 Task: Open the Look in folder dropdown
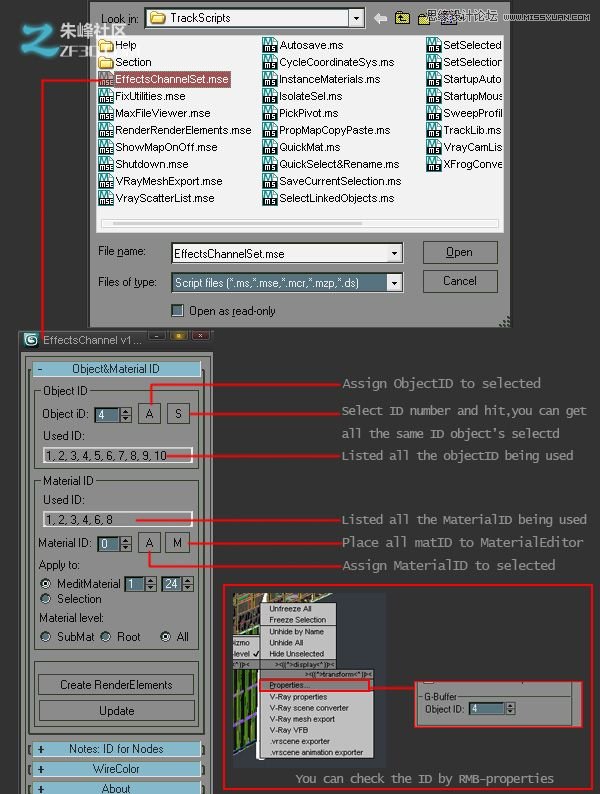[356, 19]
